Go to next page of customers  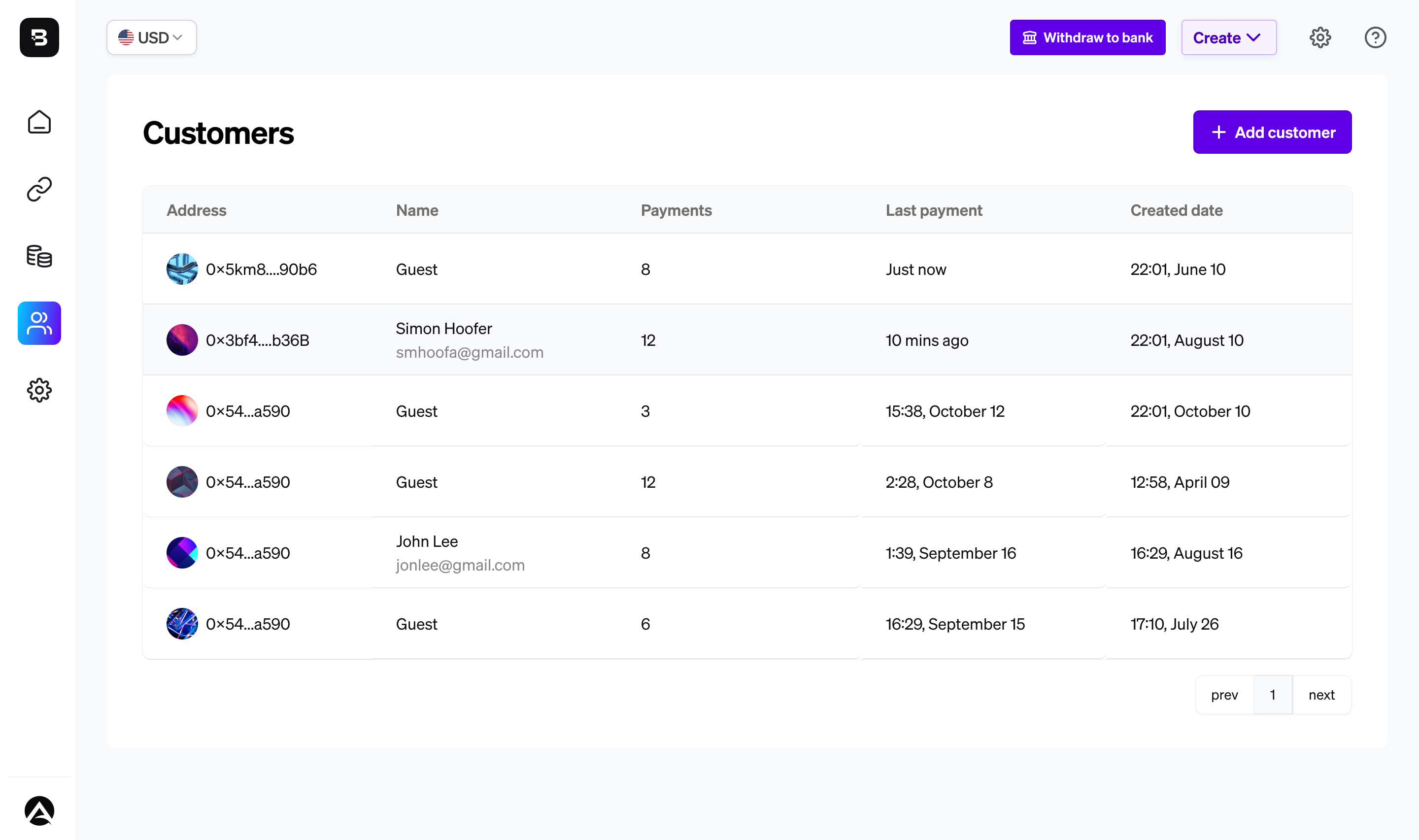pyautogui.click(x=1321, y=695)
